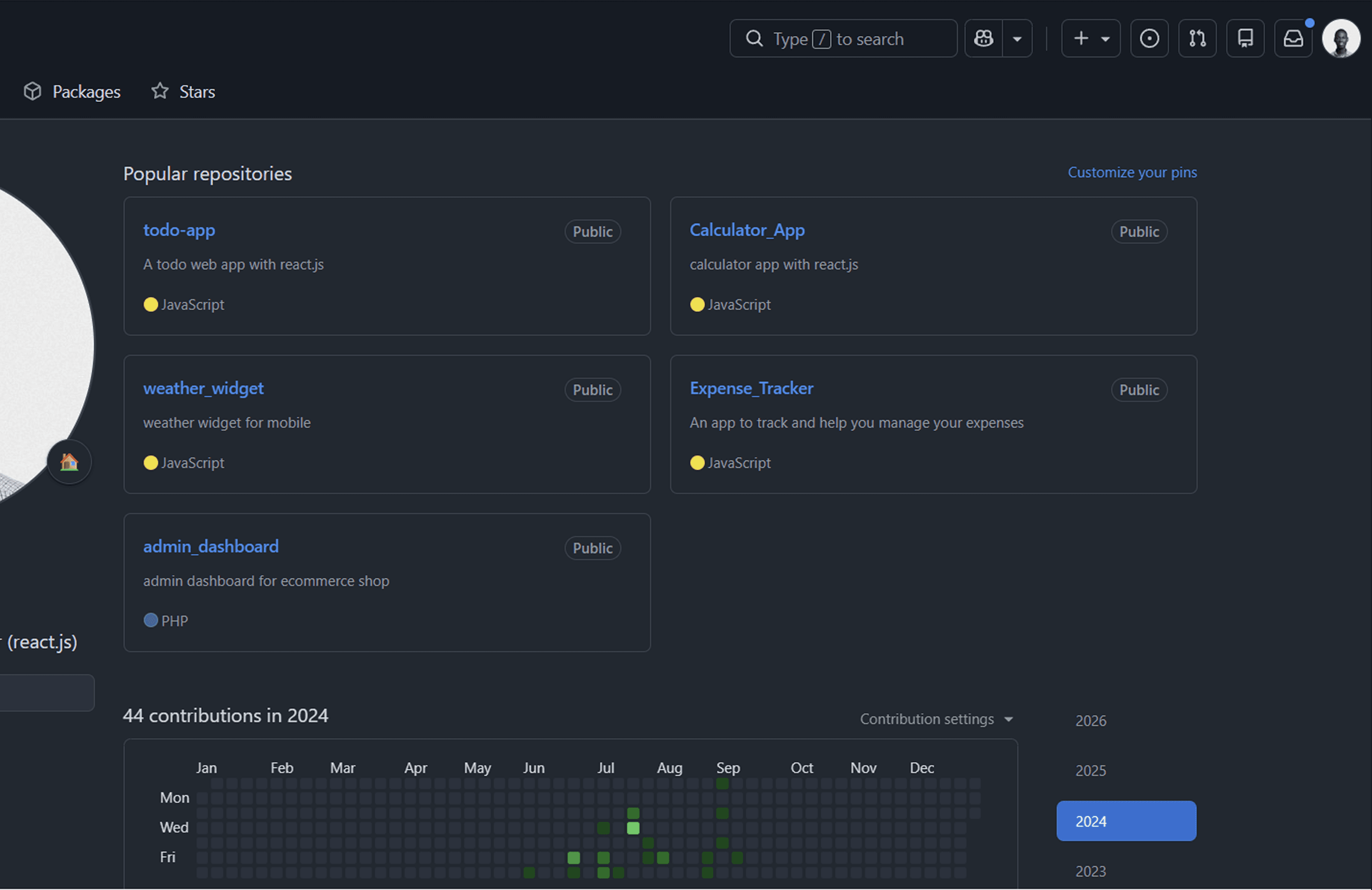Open the Expense_Tracker repository
Image resolution: width=1372 pixels, height=890 pixels.
(751, 388)
